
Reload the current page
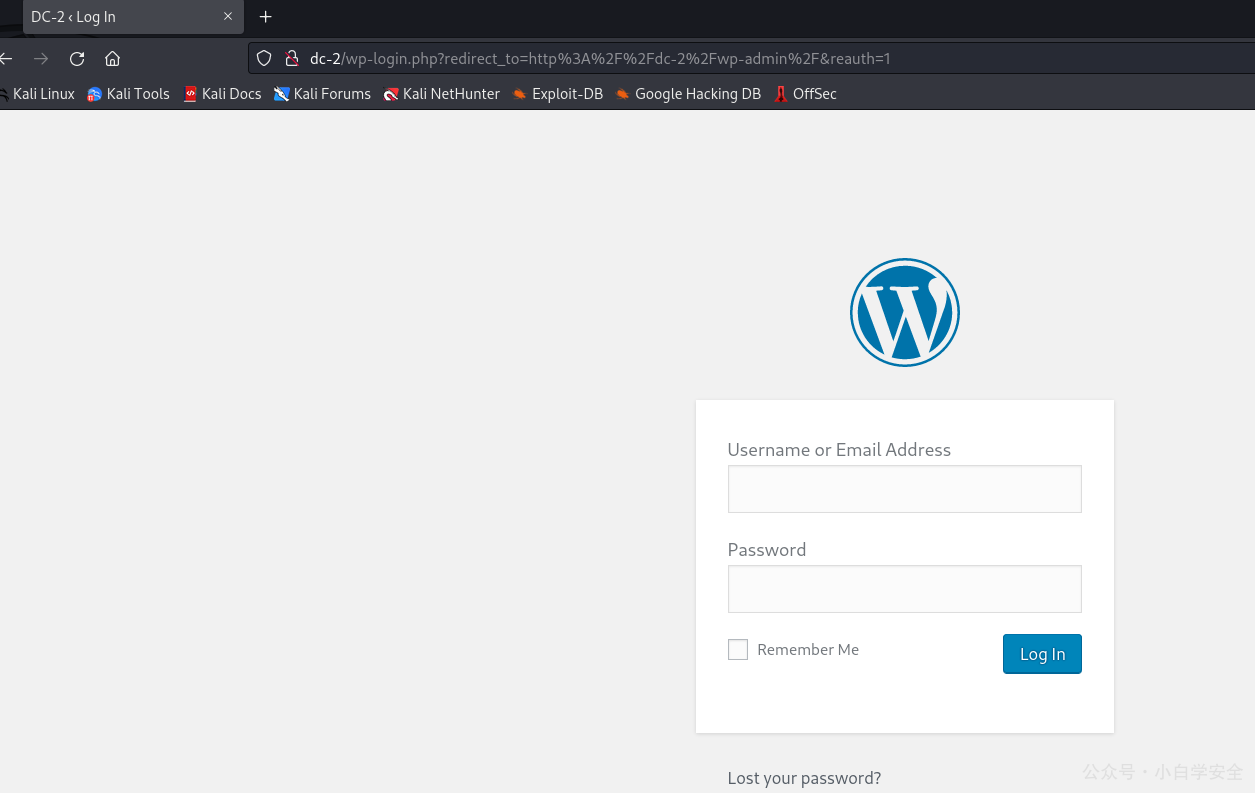pos(77,59)
